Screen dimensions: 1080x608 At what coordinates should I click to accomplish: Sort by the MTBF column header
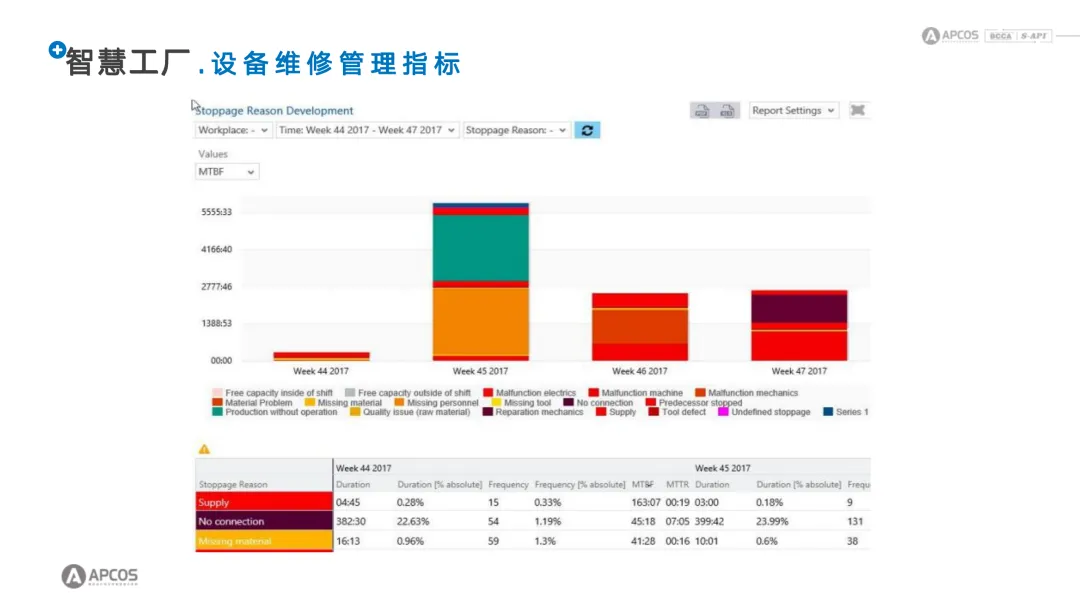pos(643,484)
